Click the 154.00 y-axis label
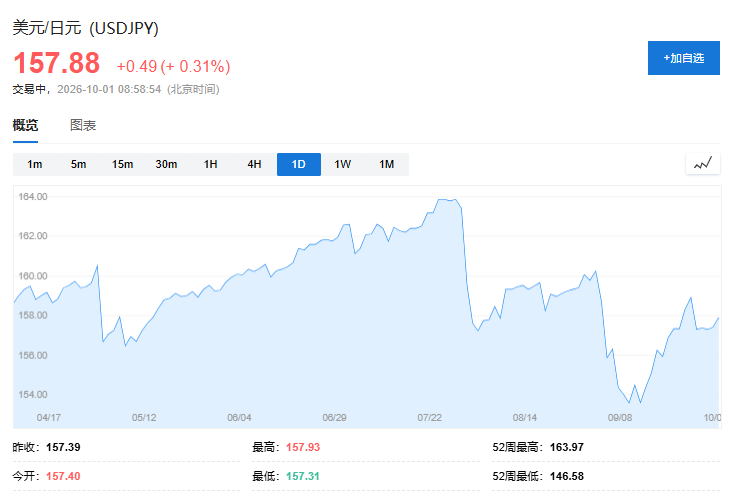This screenshot has width=739, height=501. [x=33, y=394]
